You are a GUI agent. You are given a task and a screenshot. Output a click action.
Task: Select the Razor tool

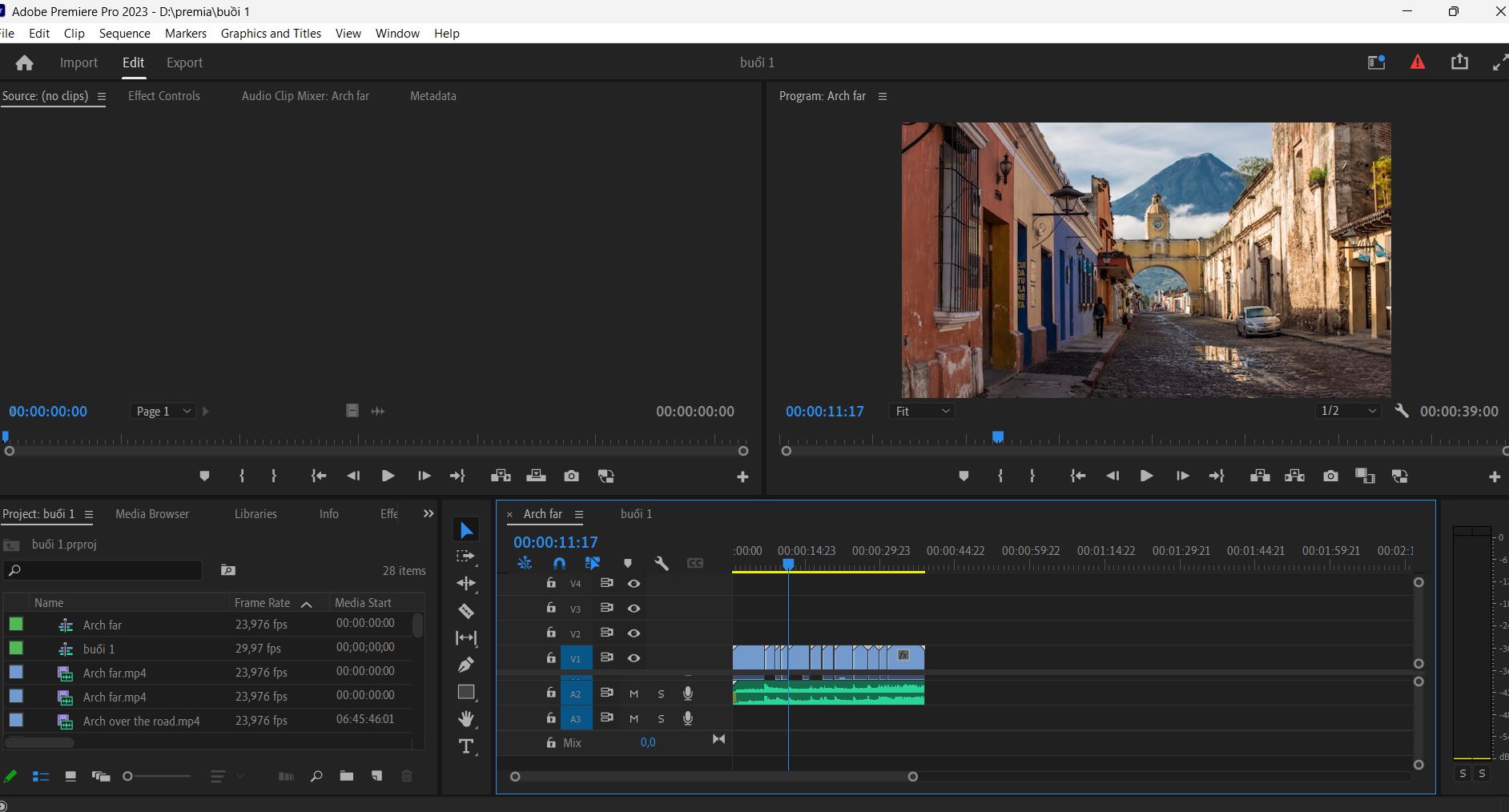pyautogui.click(x=466, y=612)
